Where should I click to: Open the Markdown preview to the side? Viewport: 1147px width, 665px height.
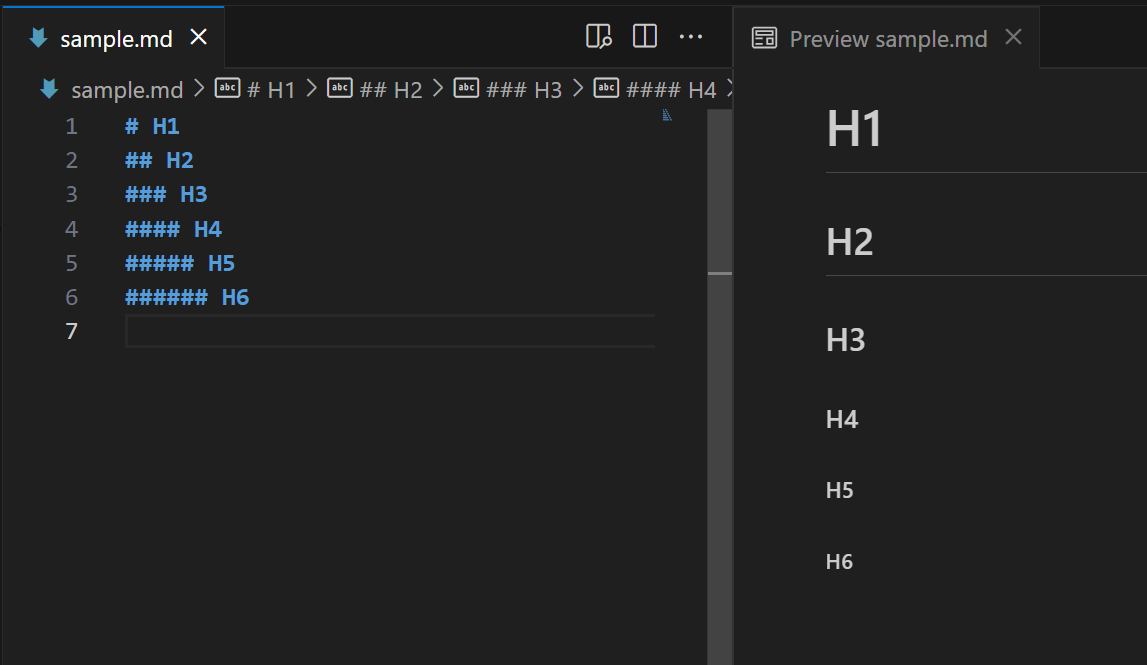point(598,36)
